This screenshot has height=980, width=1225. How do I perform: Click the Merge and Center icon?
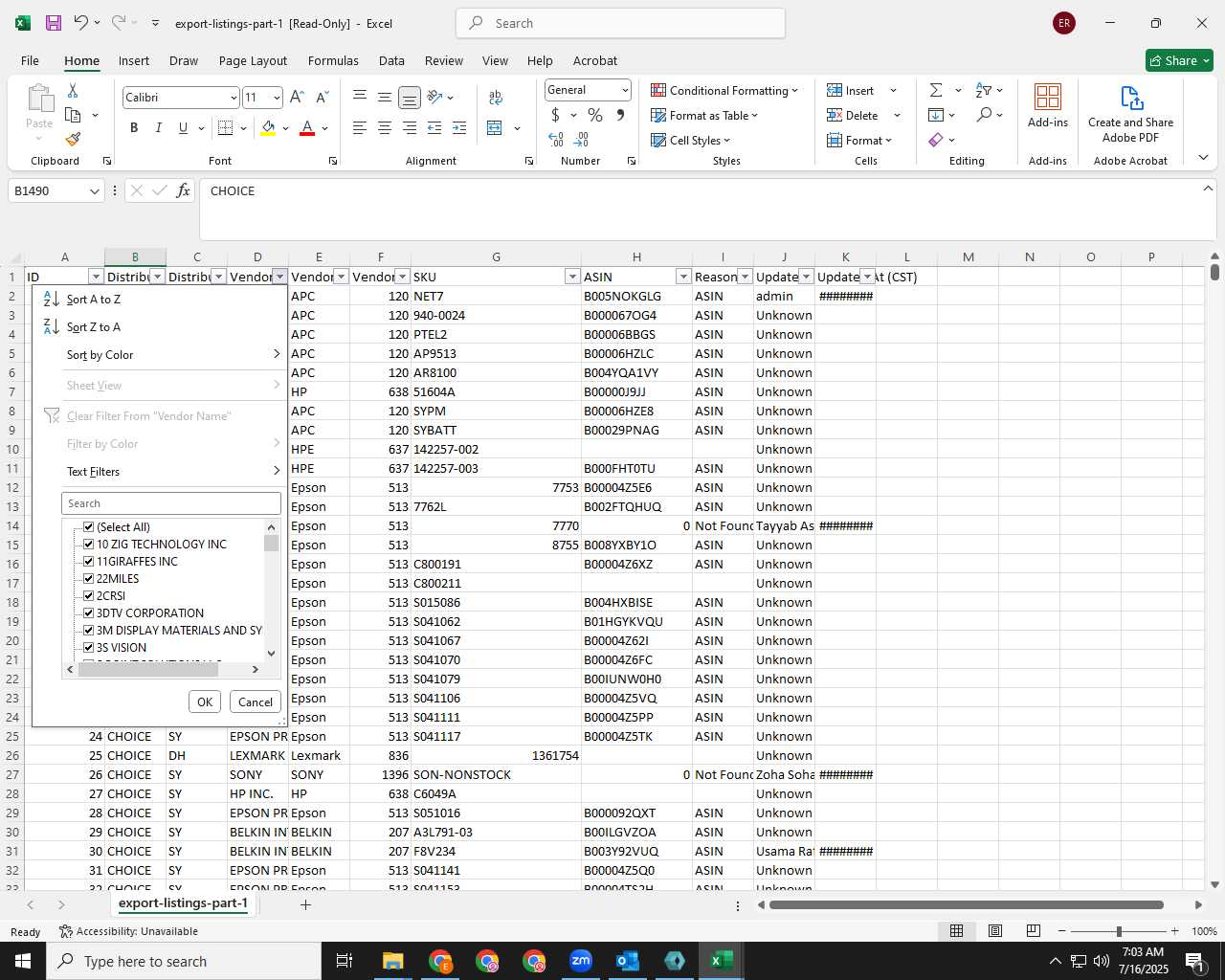(495, 127)
